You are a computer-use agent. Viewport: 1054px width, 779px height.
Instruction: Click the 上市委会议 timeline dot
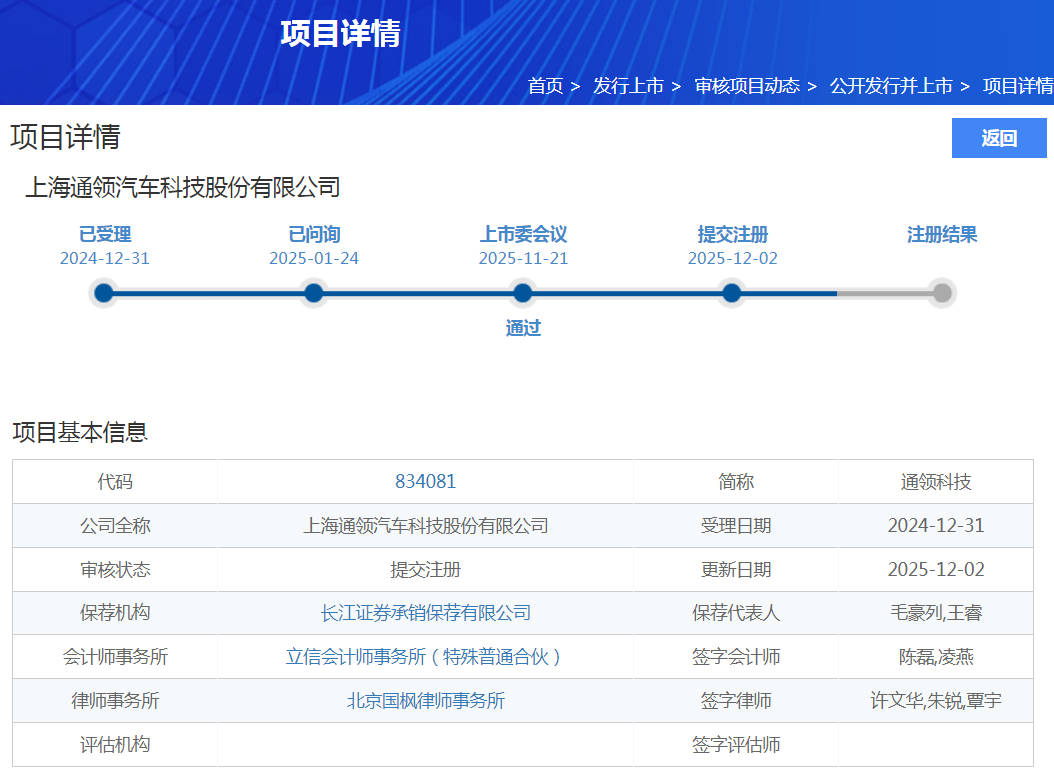522,293
